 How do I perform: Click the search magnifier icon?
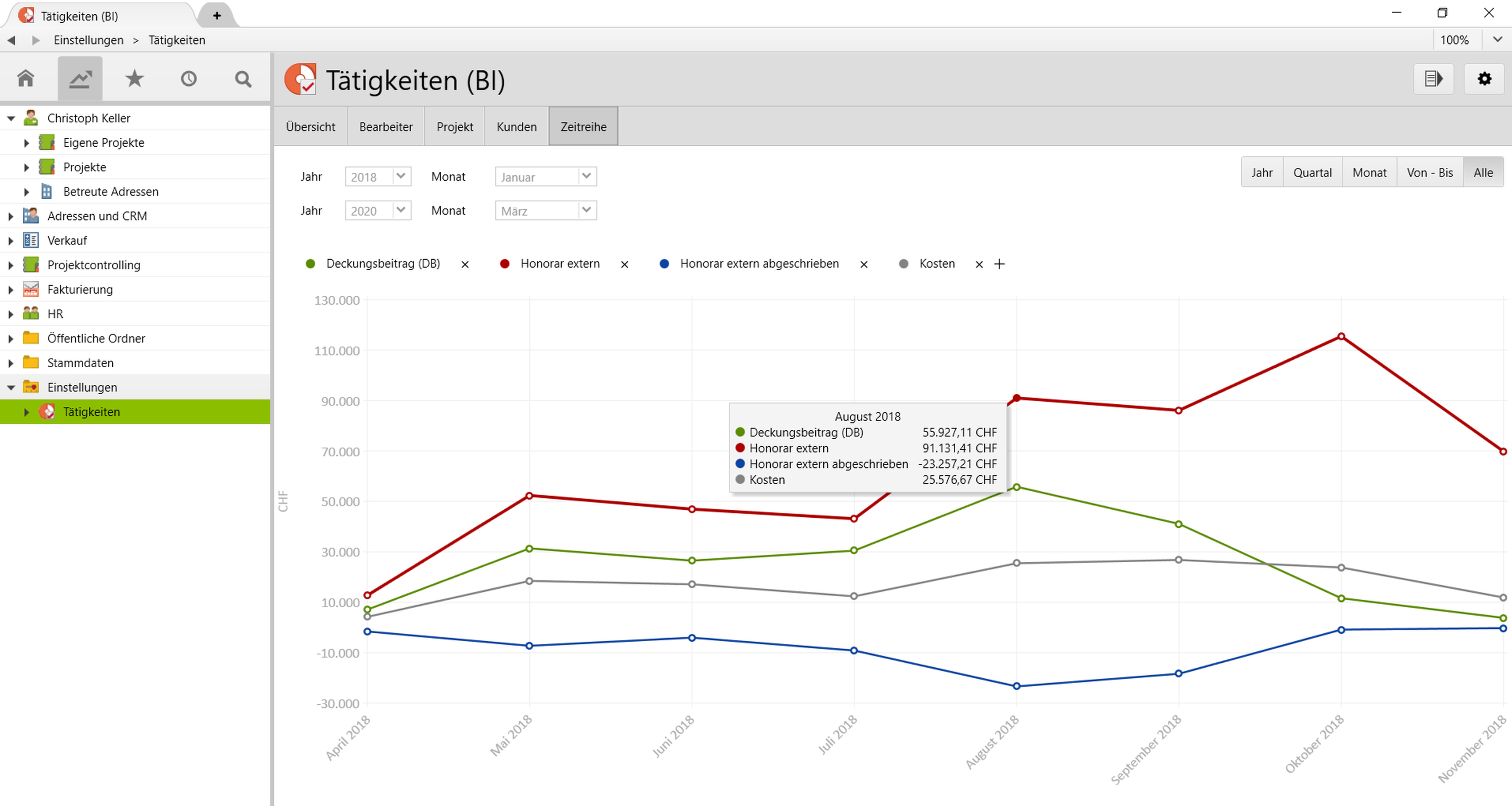(243, 79)
